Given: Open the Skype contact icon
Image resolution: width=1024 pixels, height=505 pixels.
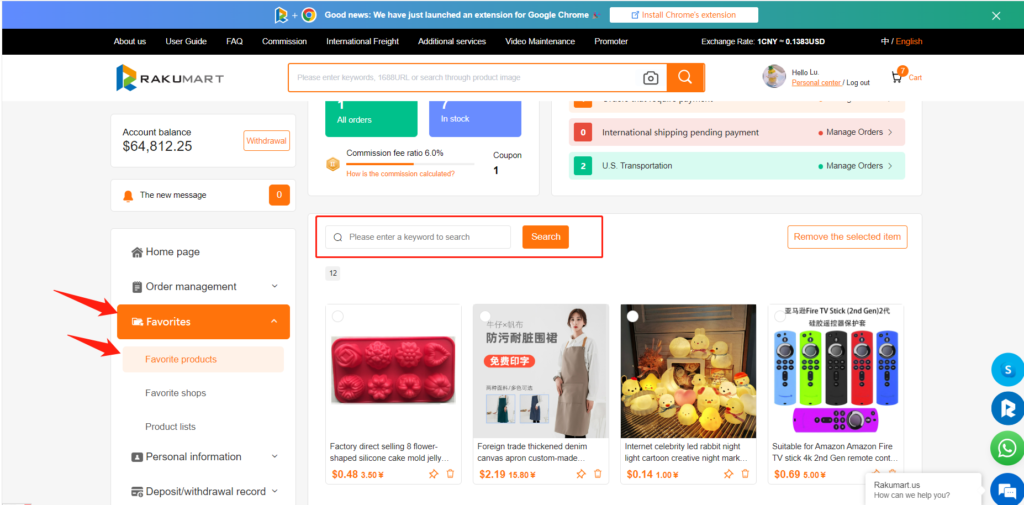Looking at the screenshot, I should point(1007,370).
